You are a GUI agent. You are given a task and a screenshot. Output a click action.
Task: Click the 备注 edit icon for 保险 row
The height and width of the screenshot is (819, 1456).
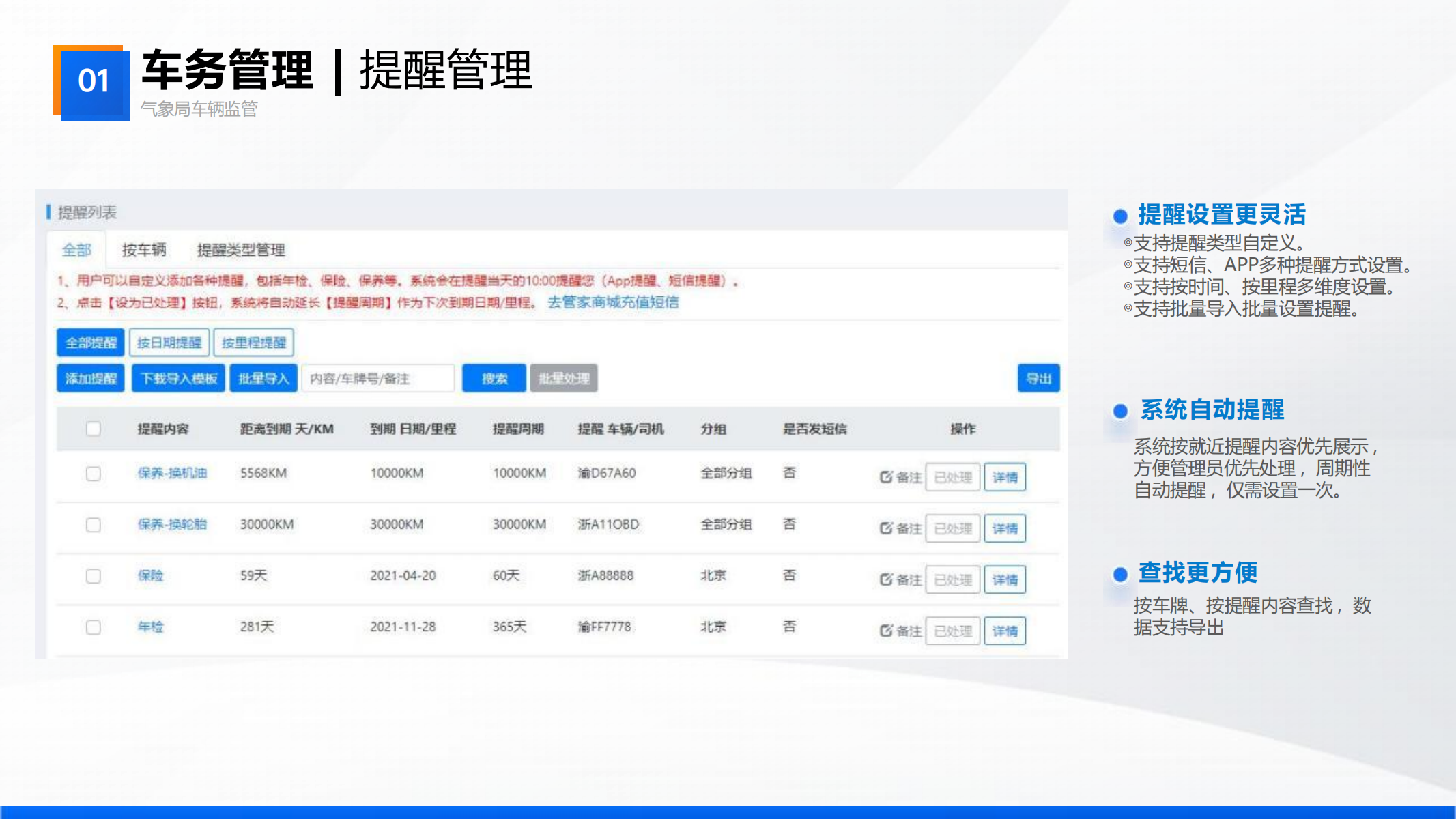coord(886,579)
